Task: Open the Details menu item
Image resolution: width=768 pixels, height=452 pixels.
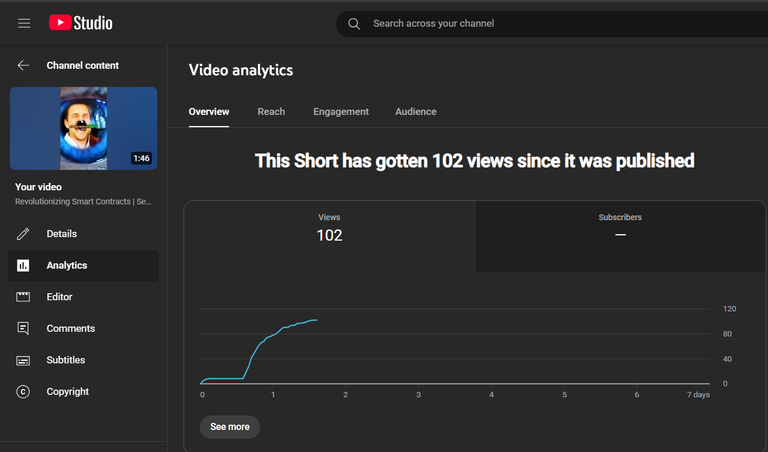Action: click(83, 234)
